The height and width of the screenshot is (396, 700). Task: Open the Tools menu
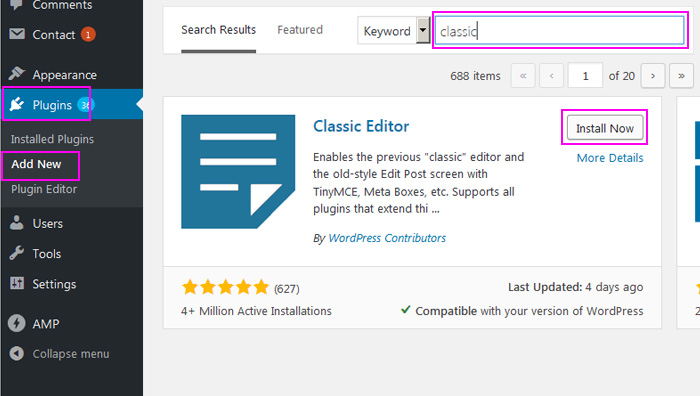pos(46,254)
